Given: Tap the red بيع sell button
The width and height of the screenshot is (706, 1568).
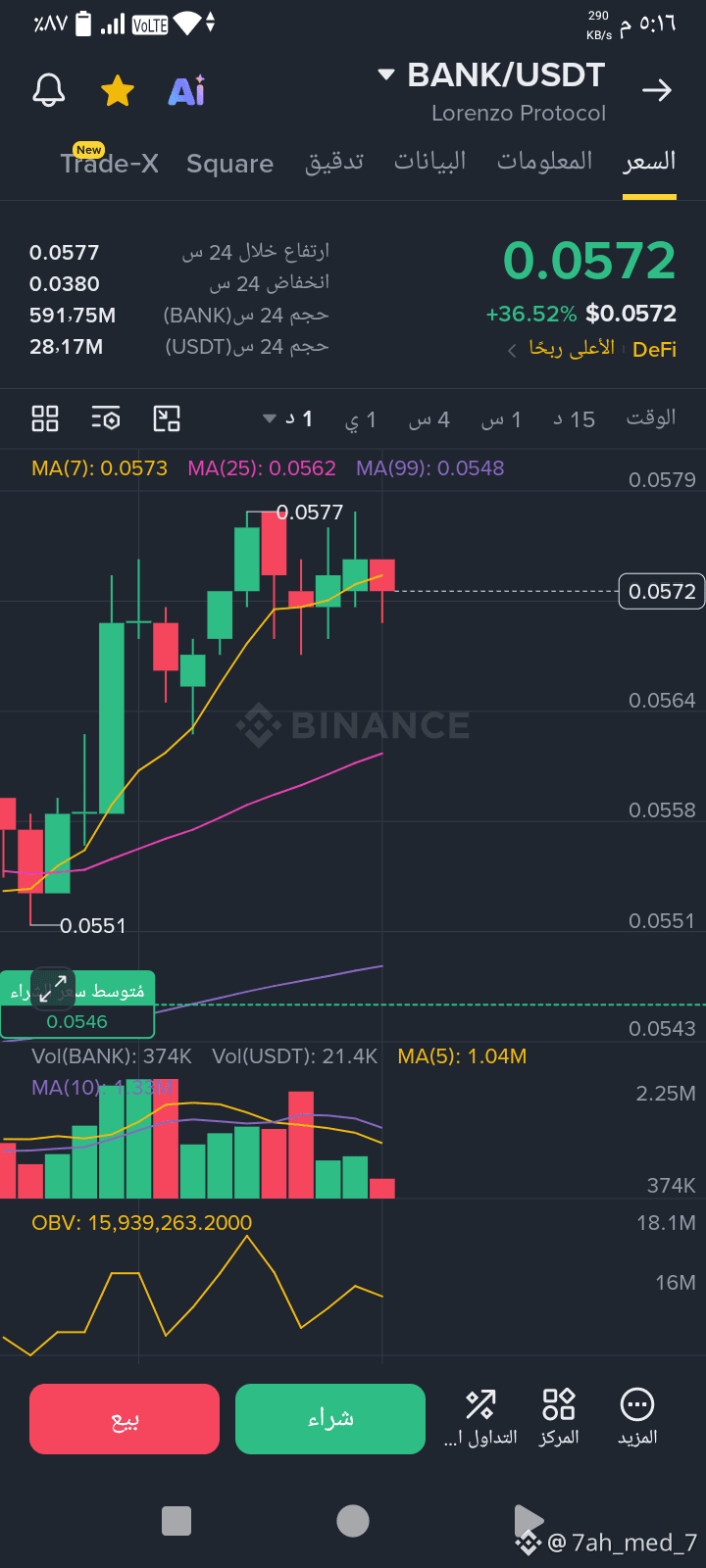Looking at the screenshot, I should coord(125,1419).
